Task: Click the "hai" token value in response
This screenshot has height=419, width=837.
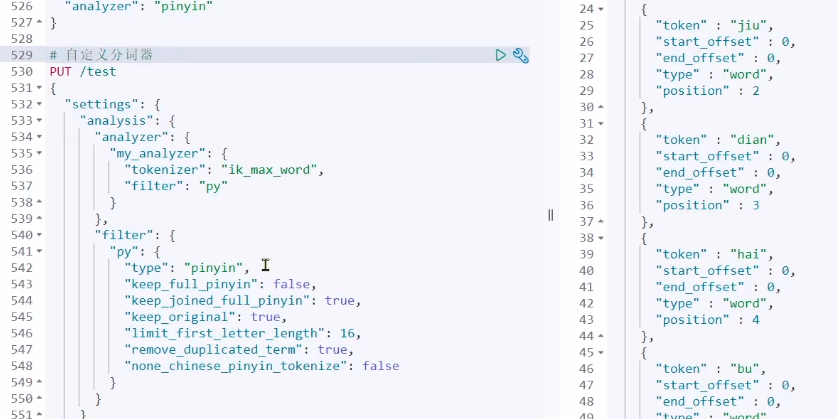Action: coord(749,254)
